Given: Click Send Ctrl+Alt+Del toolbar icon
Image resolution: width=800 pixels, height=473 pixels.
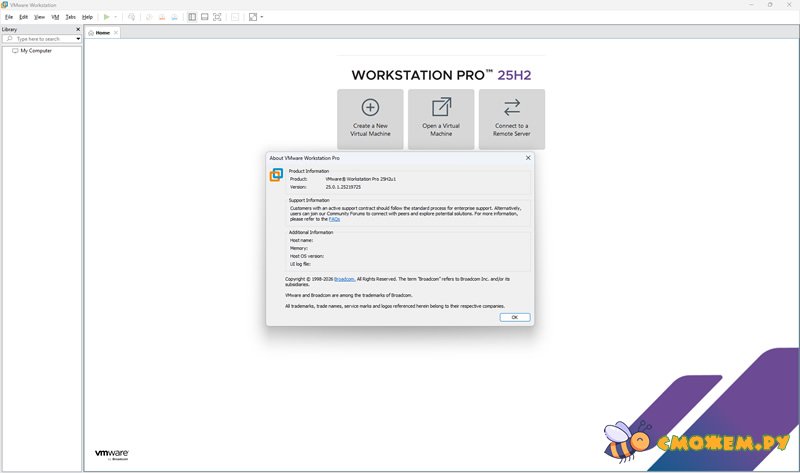Looking at the screenshot, I should tap(132, 17).
